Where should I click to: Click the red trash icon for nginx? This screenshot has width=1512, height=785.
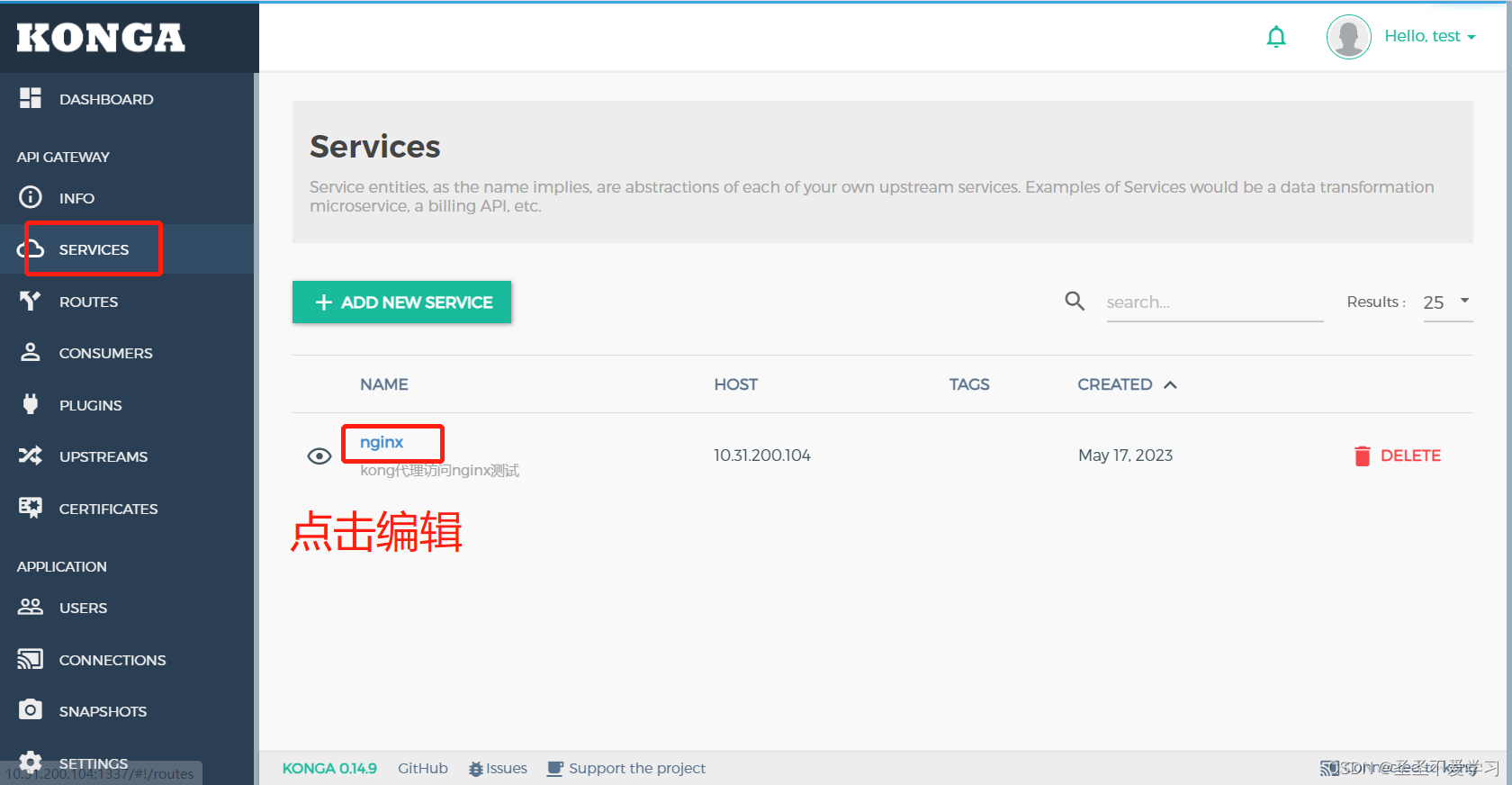pyautogui.click(x=1363, y=456)
